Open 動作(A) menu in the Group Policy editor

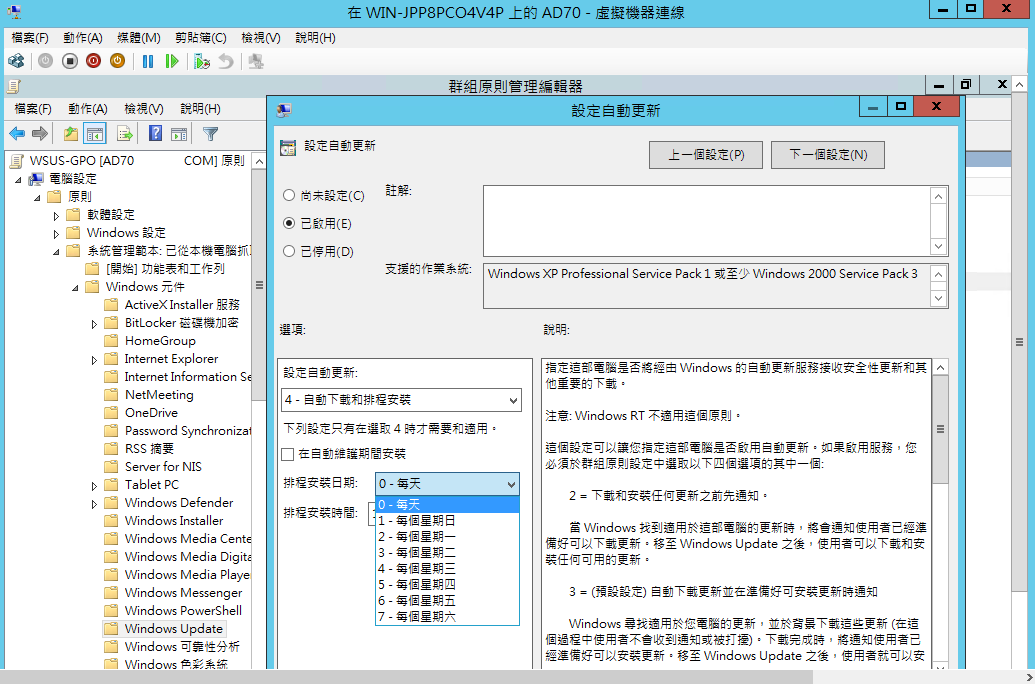tap(88, 108)
